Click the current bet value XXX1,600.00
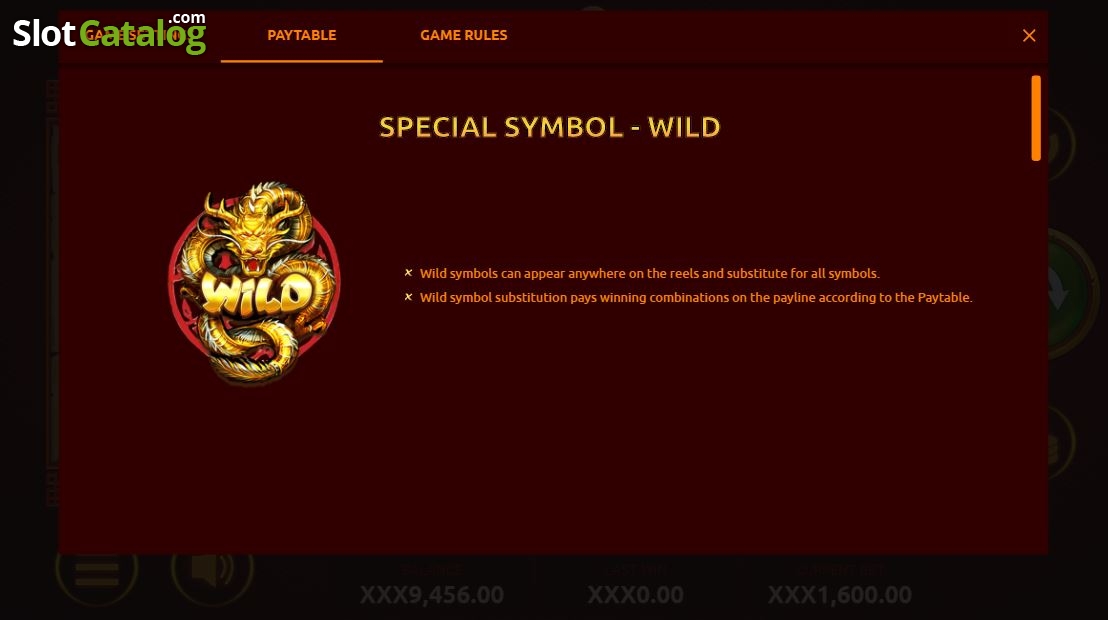 pyautogui.click(x=839, y=595)
